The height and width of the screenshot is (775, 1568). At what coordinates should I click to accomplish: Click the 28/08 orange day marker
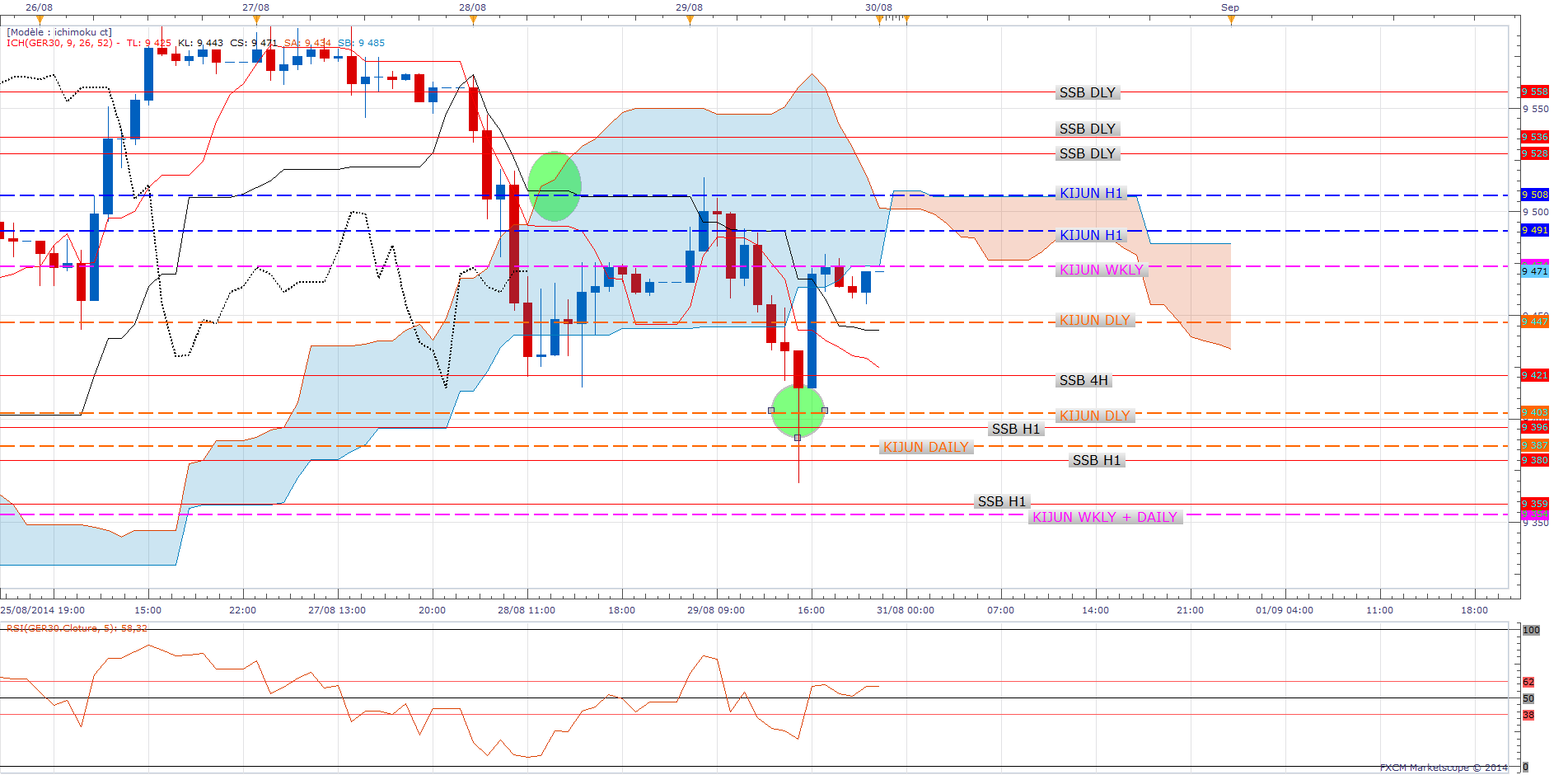tap(473, 20)
